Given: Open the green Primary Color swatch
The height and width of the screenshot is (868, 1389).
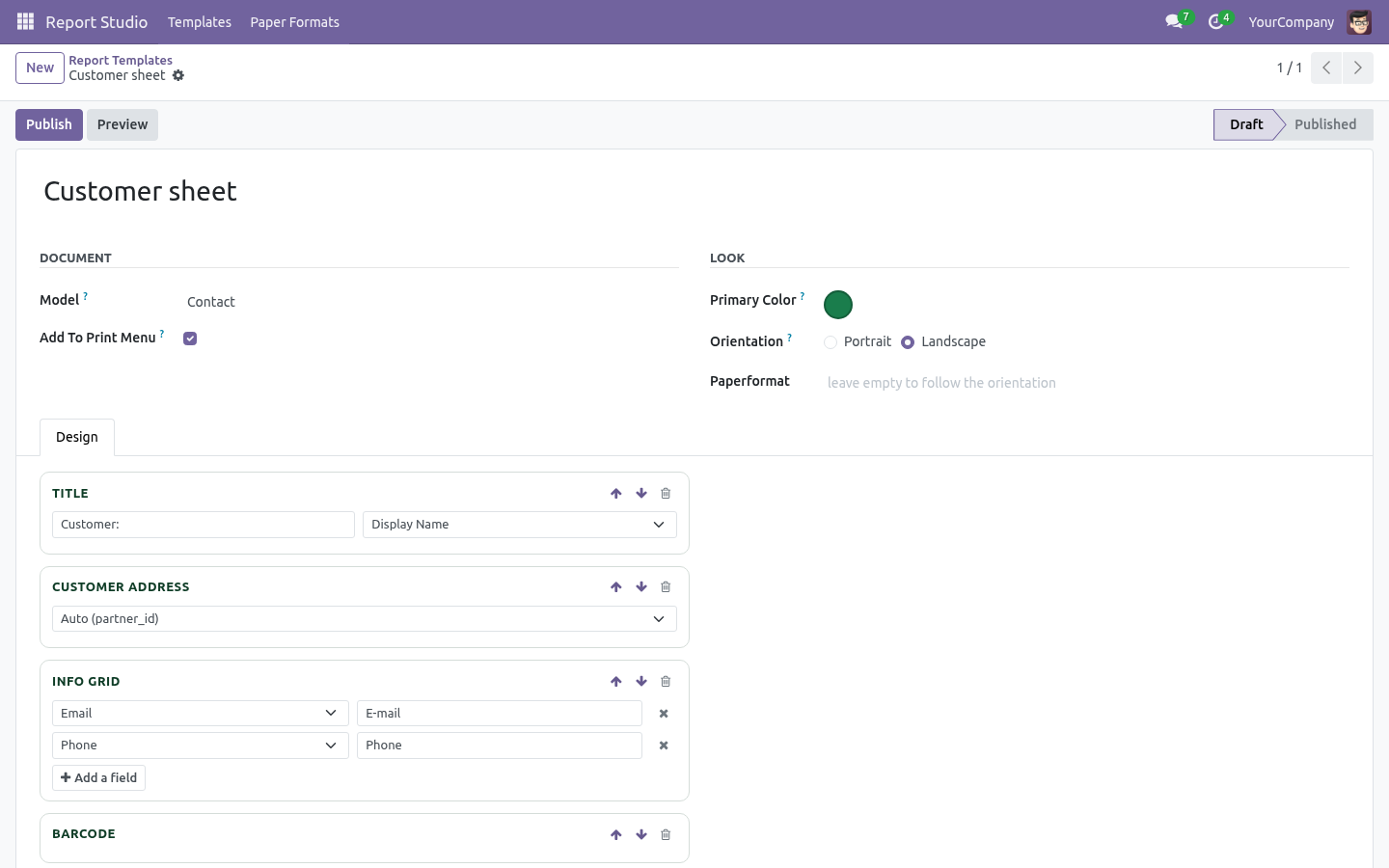Looking at the screenshot, I should coord(838,305).
